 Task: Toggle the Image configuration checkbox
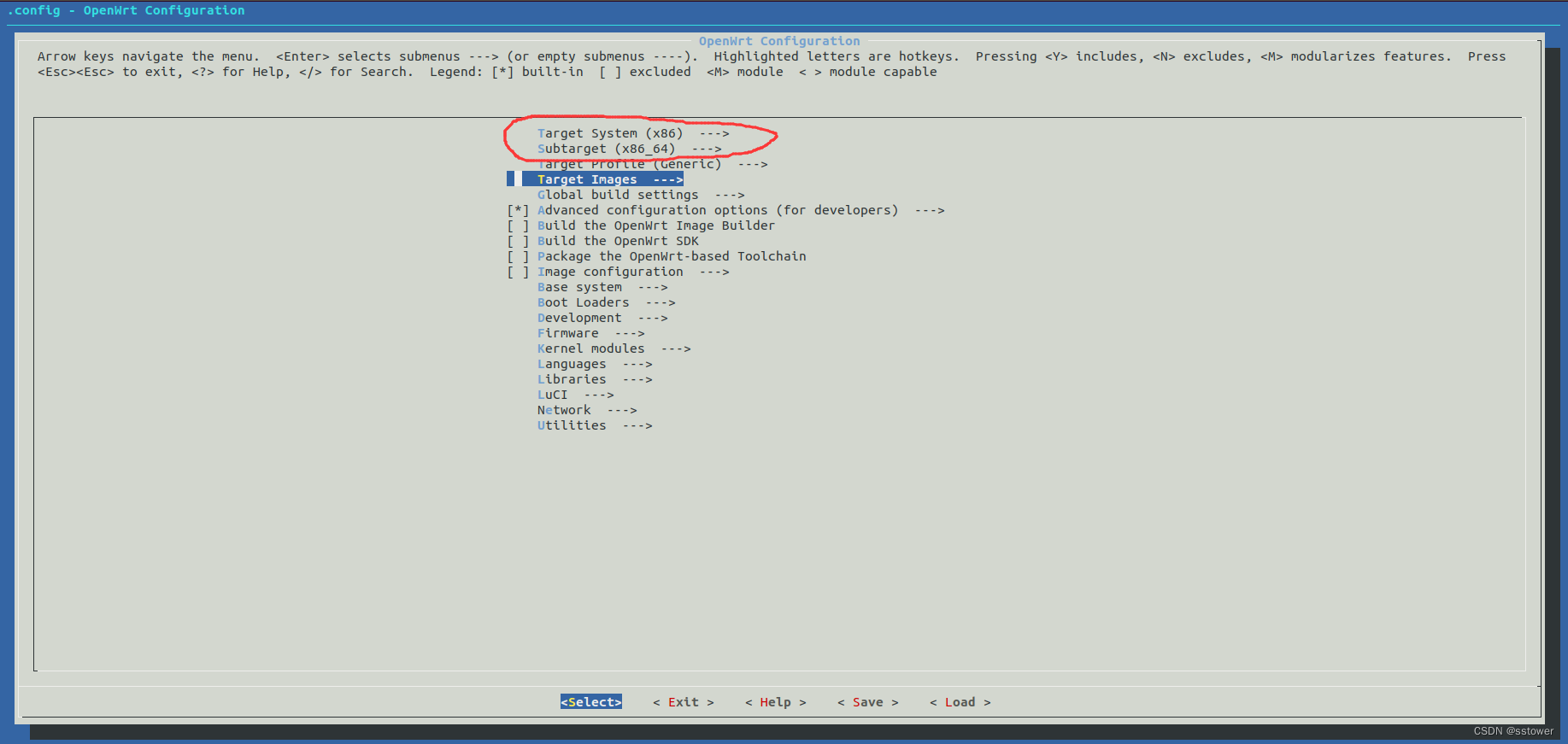[x=518, y=272]
